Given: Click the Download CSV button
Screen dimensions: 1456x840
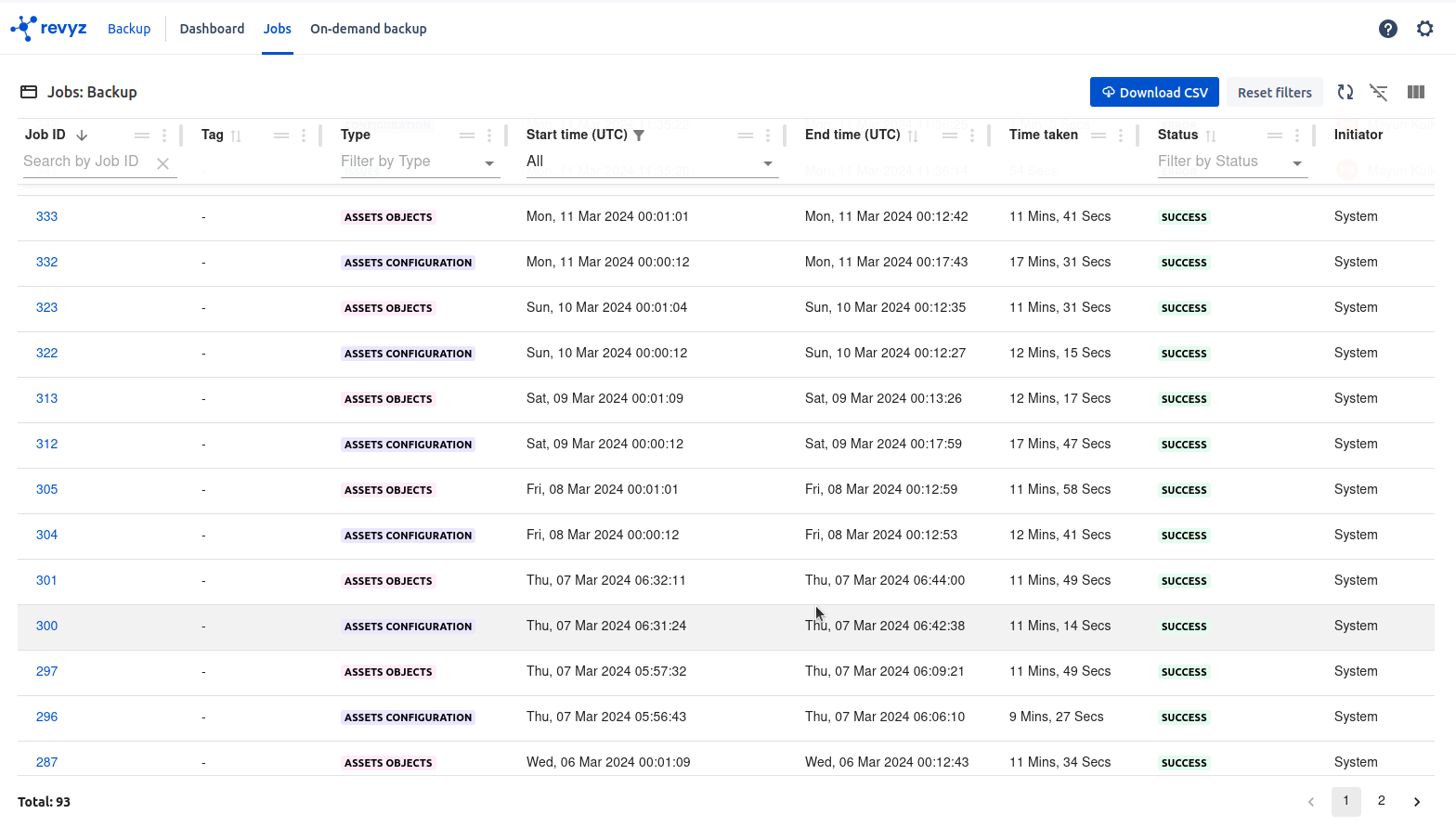Looking at the screenshot, I should tap(1154, 92).
